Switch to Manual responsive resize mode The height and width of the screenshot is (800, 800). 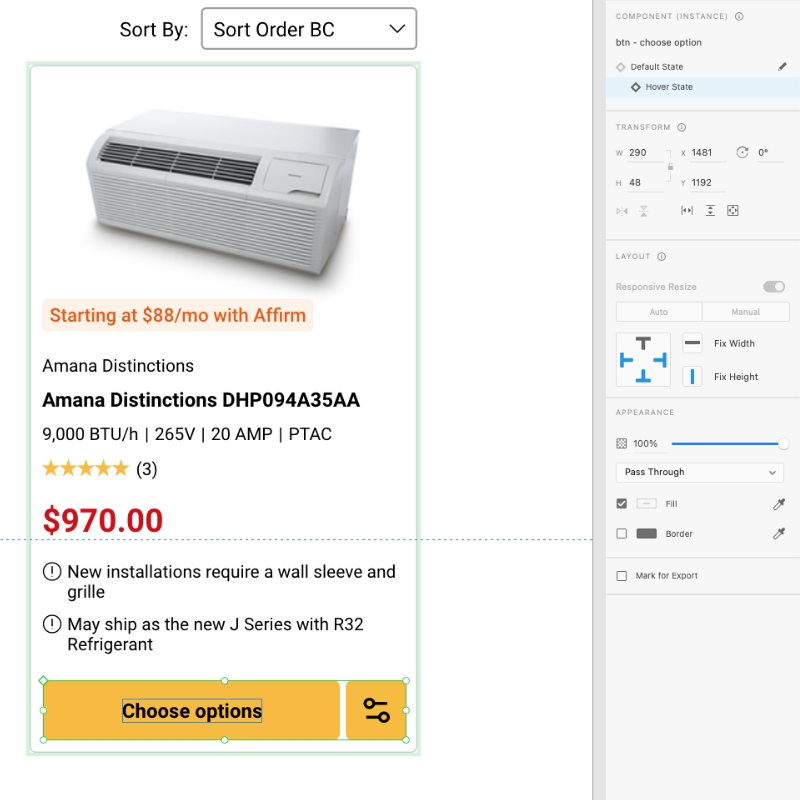[746, 311]
